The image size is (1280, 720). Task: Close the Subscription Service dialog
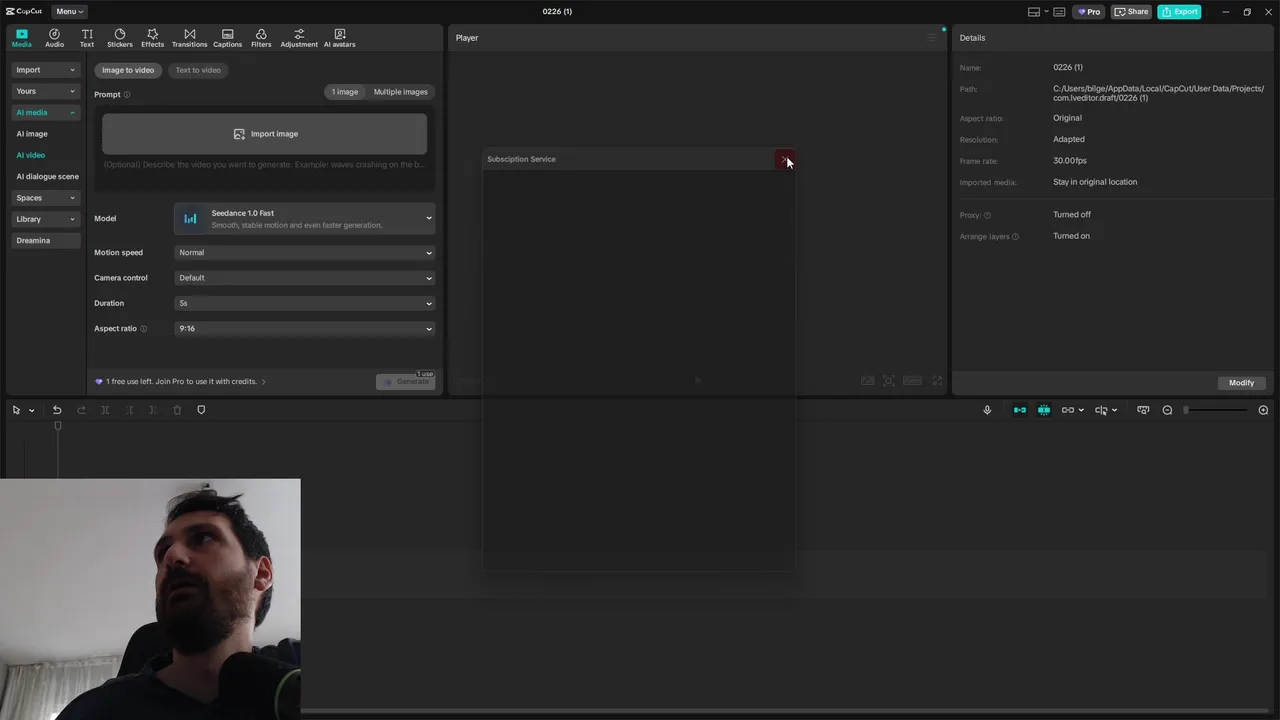(785, 159)
